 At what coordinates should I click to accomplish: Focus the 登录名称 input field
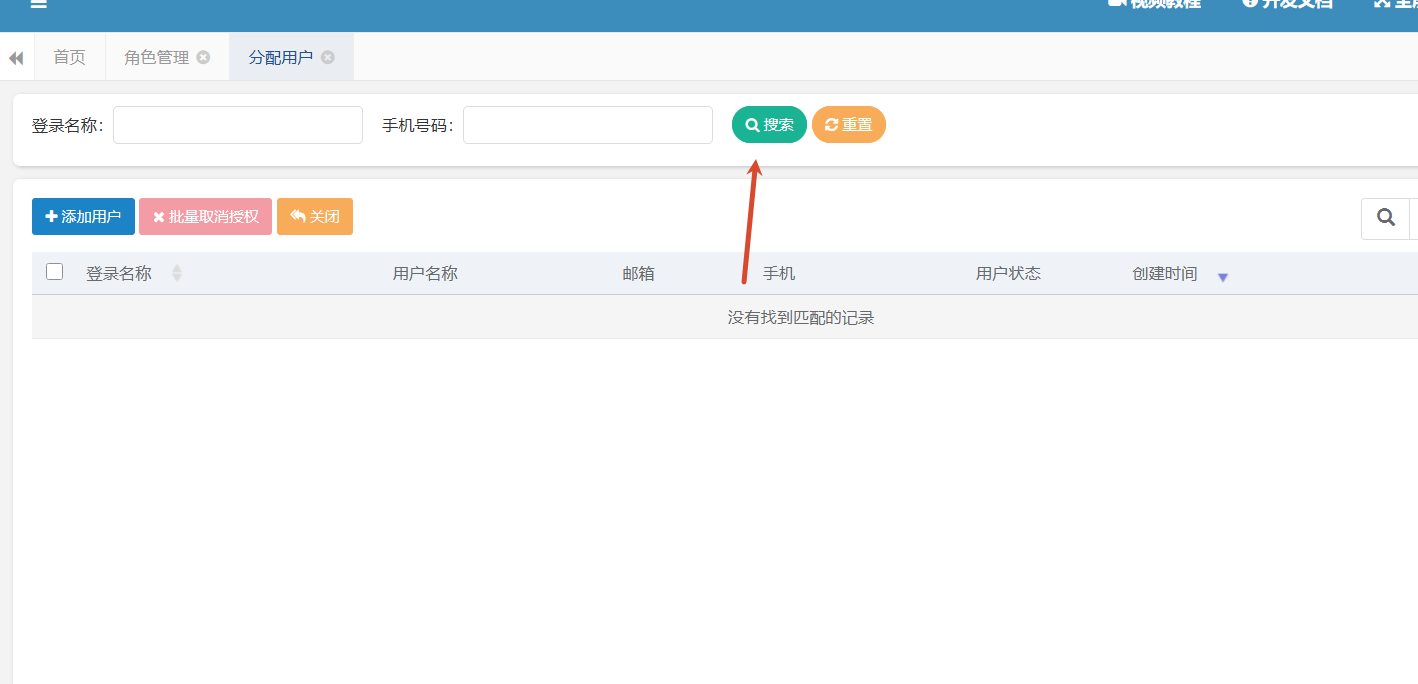click(x=238, y=125)
